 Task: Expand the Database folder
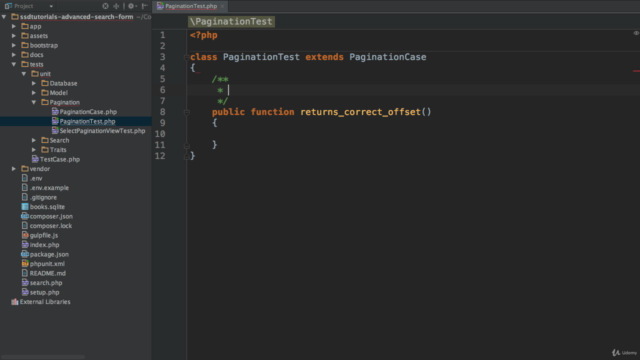tap(34, 83)
